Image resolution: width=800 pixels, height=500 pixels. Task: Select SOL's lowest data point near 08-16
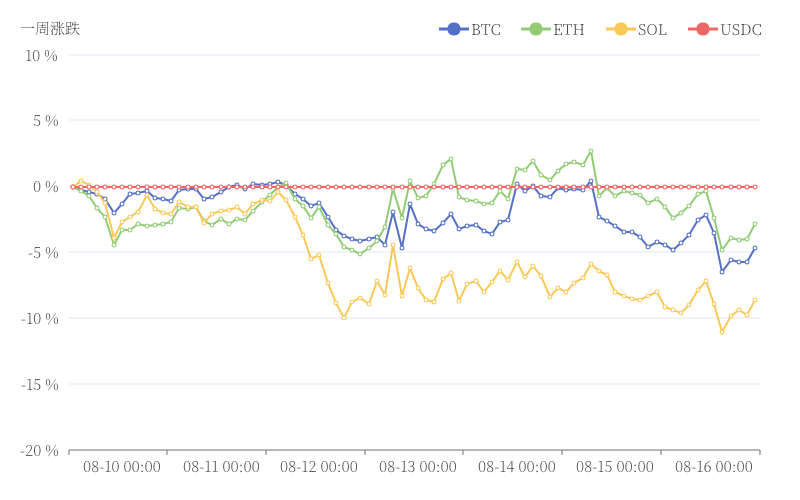click(x=722, y=331)
